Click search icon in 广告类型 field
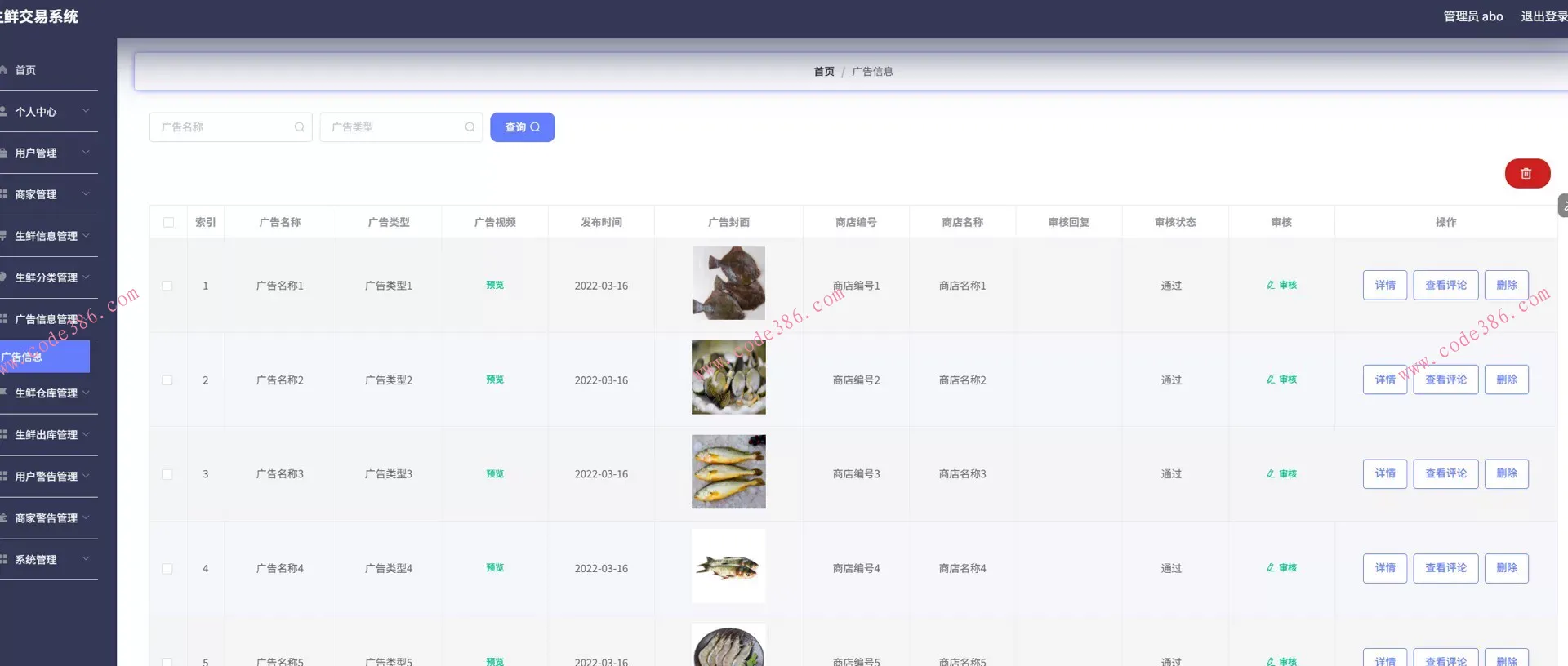Screen dimensions: 1568x666 click(470, 127)
